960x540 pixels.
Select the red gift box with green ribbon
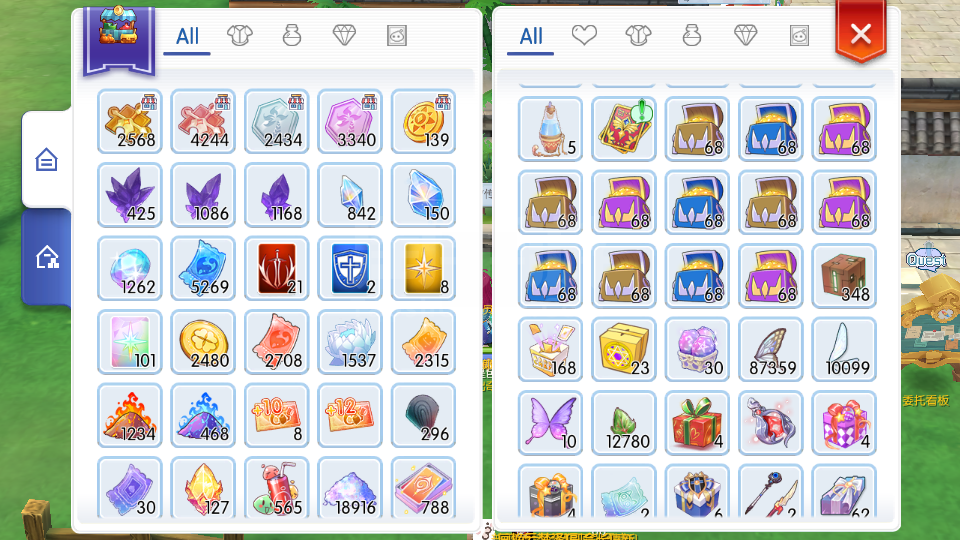click(x=697, y=423)
